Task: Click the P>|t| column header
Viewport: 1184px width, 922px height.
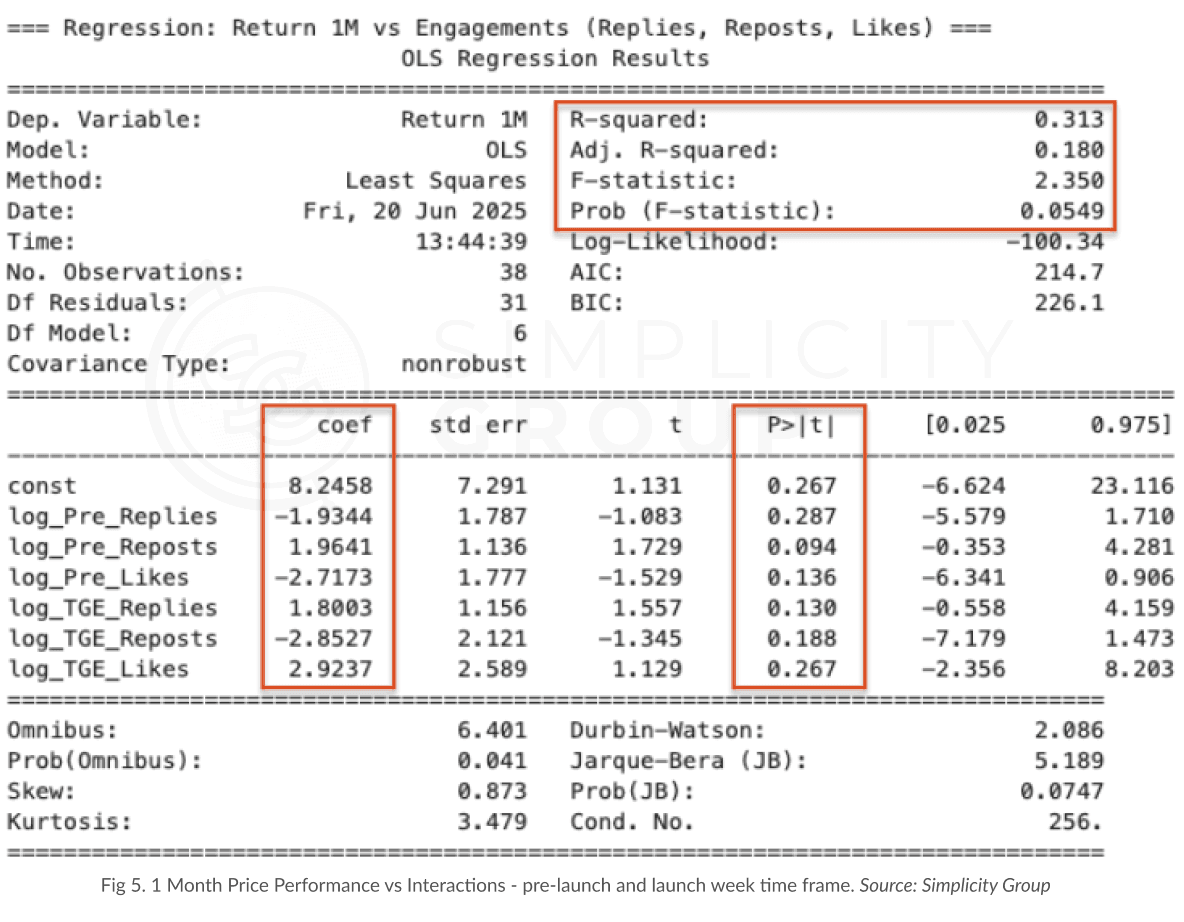Action: 801,424
